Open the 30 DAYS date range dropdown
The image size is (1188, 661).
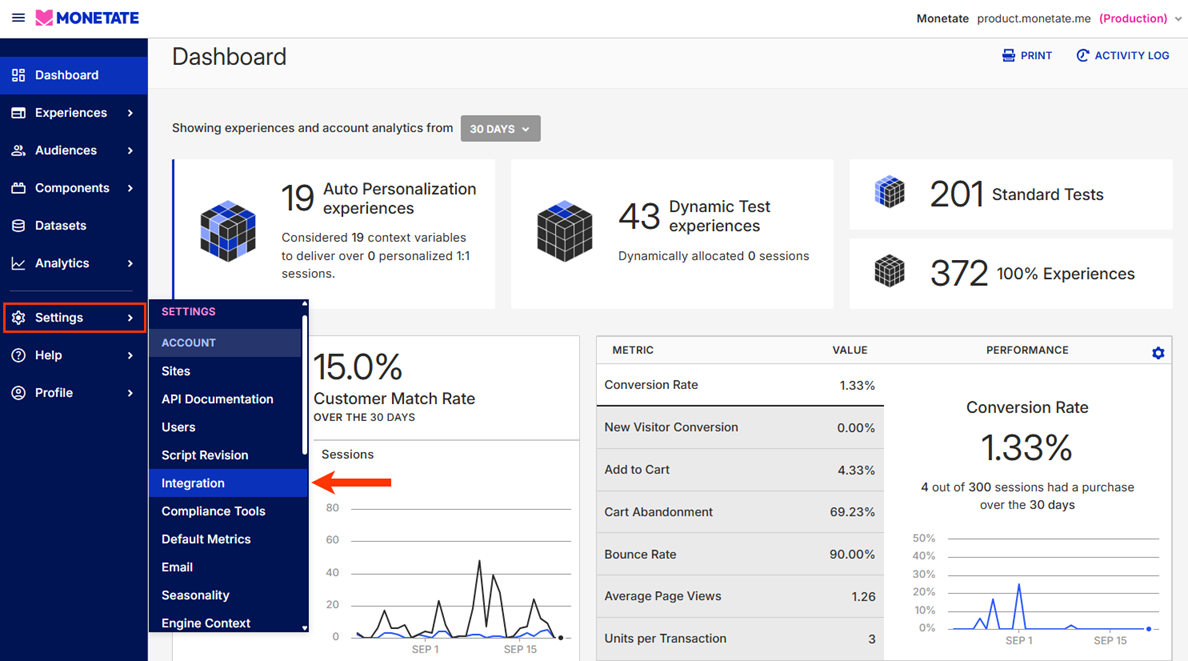(500, 128)
